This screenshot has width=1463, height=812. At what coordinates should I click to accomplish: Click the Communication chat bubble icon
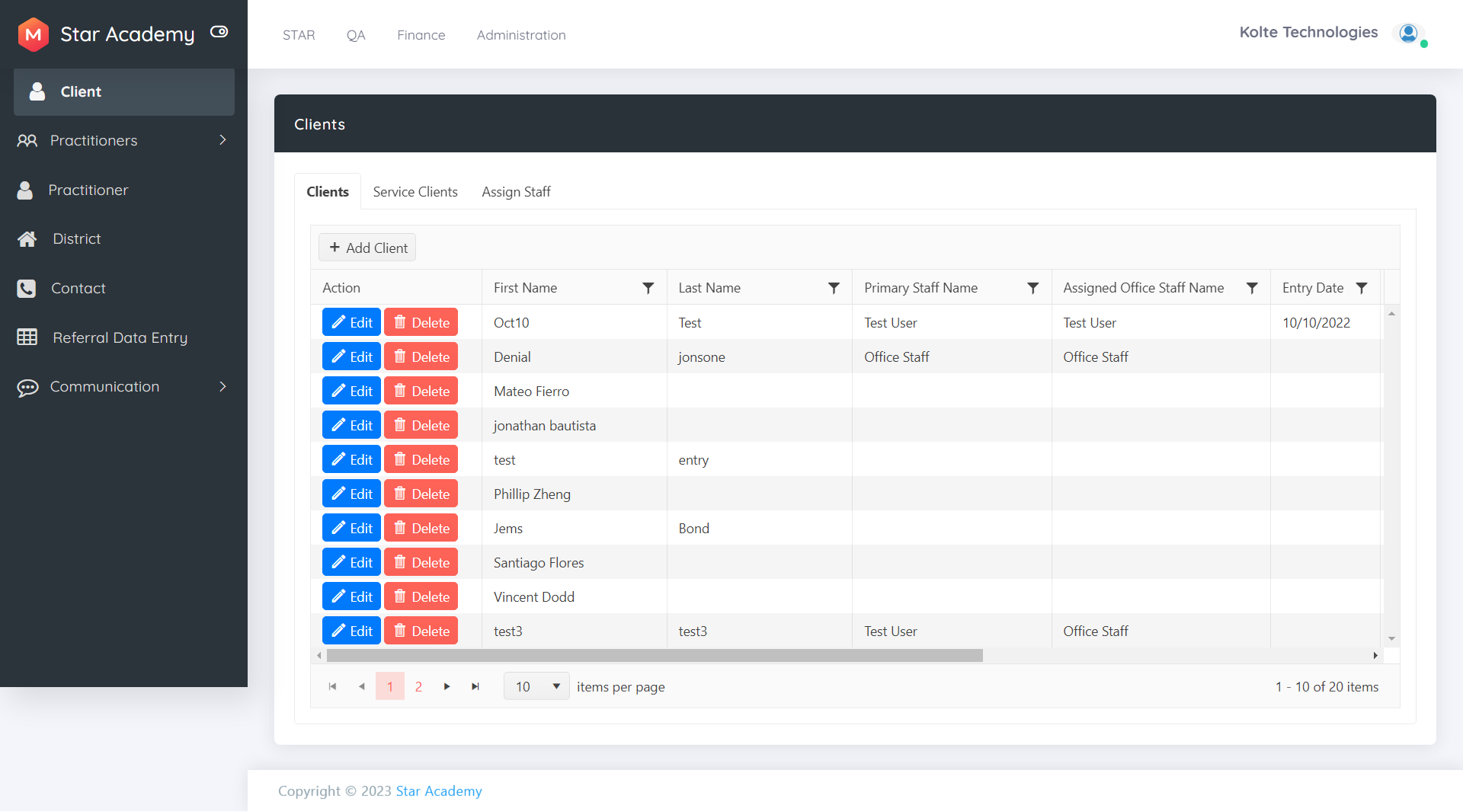[27, 388]
